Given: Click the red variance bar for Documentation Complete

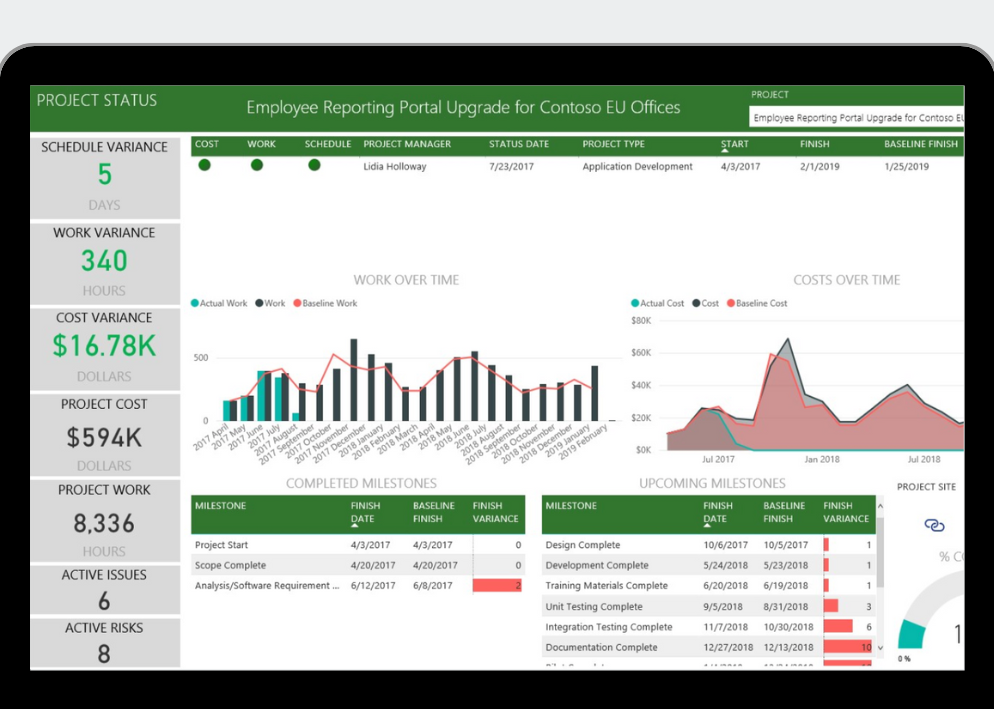Looking at the screenshot, I should (x=848, y=647).
